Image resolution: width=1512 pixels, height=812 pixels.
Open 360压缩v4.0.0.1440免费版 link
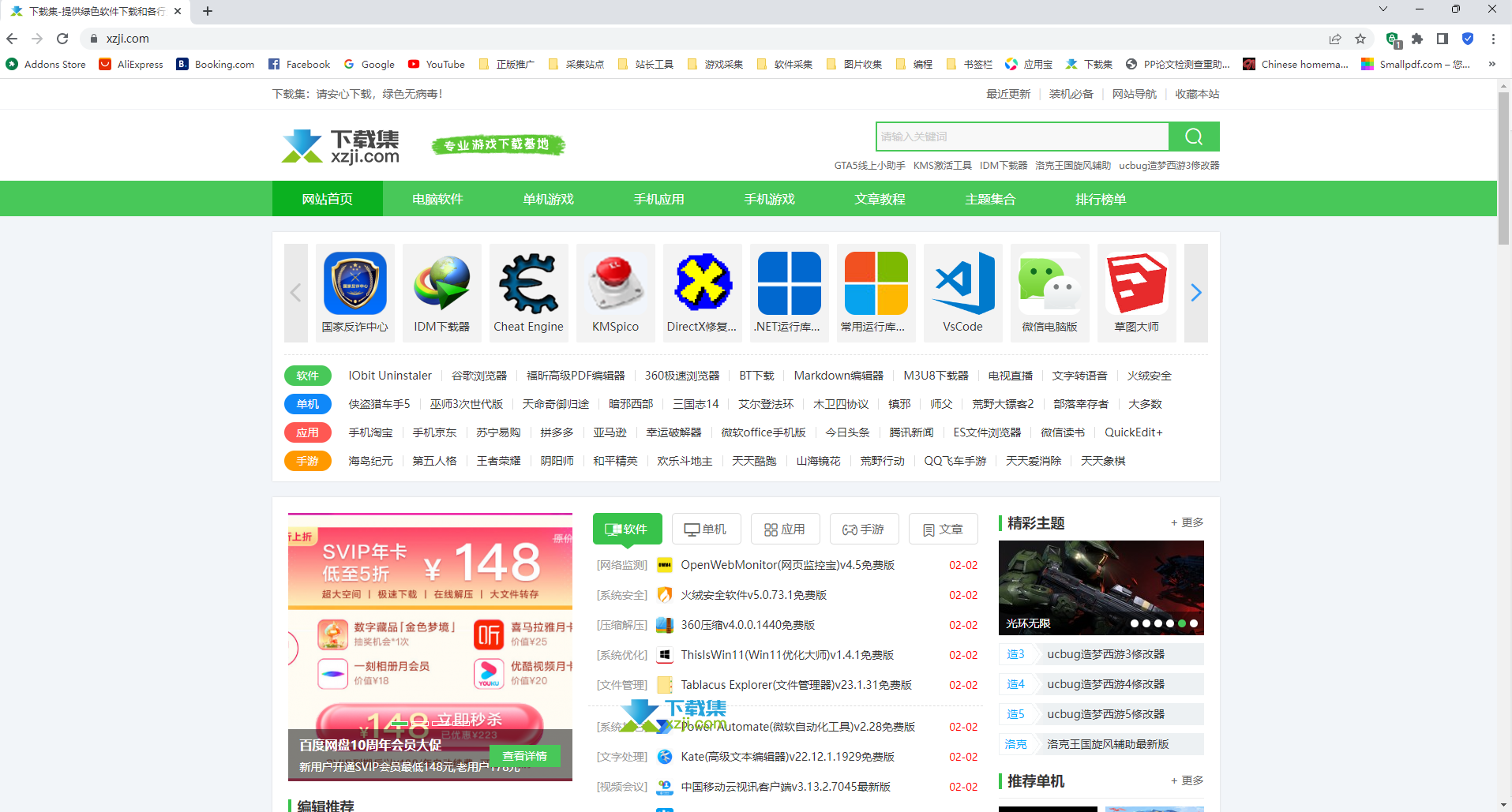point(748,625)
